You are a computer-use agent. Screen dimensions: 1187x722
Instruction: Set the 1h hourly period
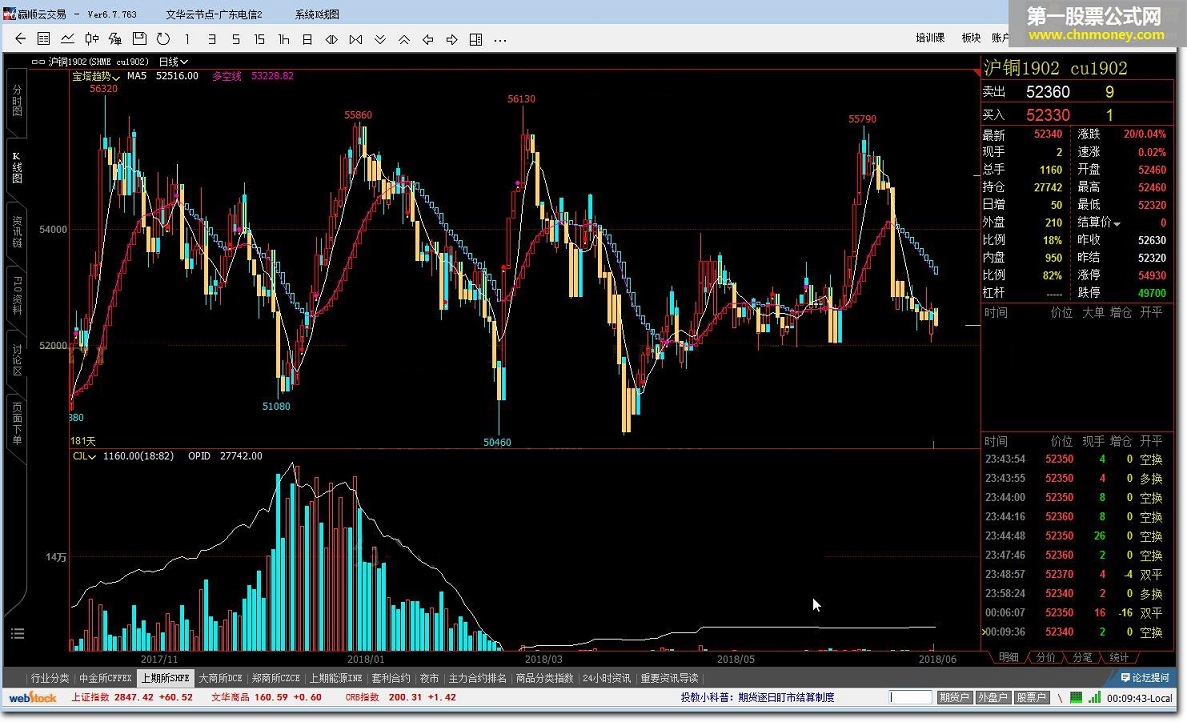click(284, 39)
